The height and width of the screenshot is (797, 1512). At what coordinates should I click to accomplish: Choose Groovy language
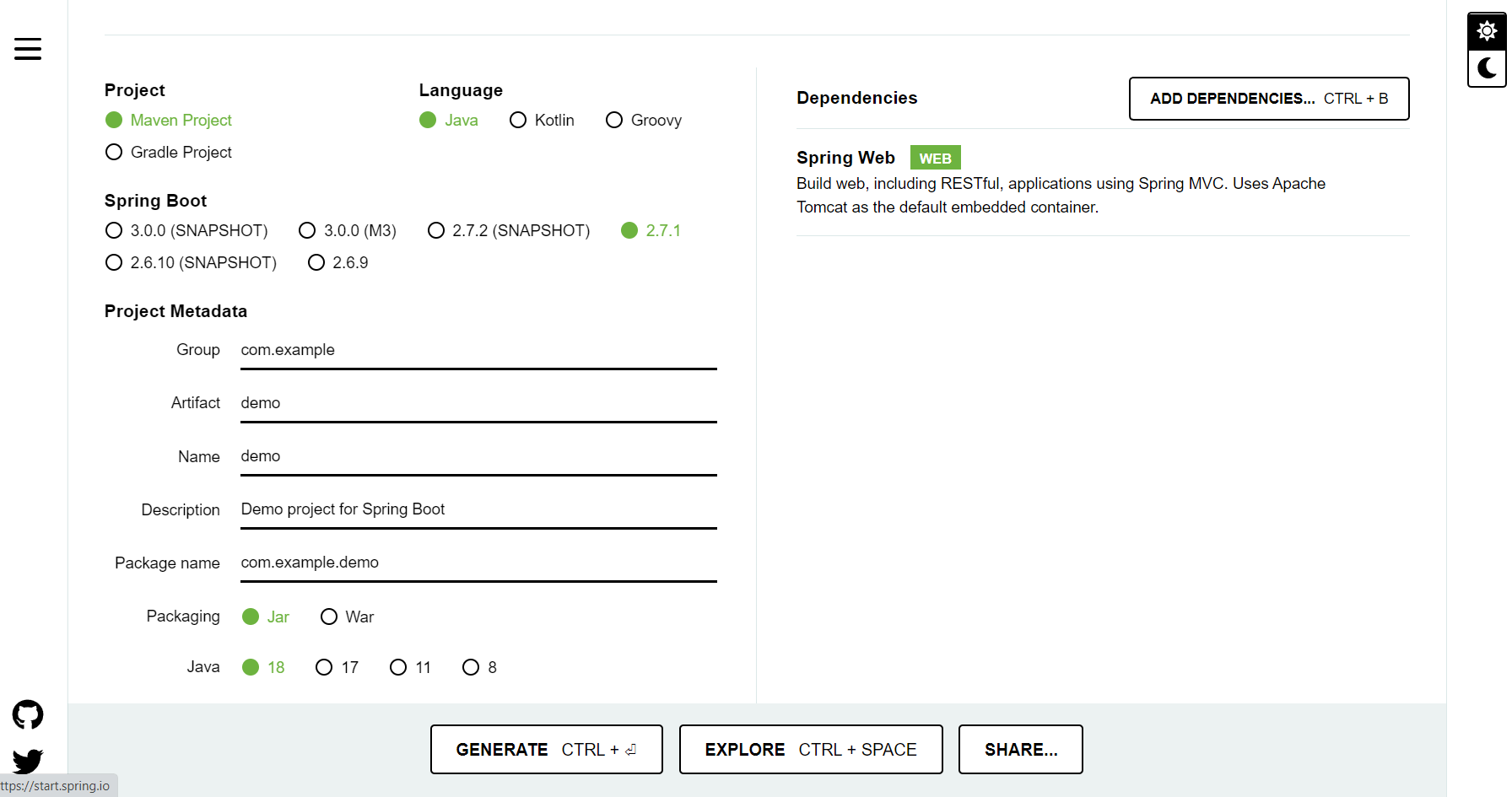click(644, 120)
